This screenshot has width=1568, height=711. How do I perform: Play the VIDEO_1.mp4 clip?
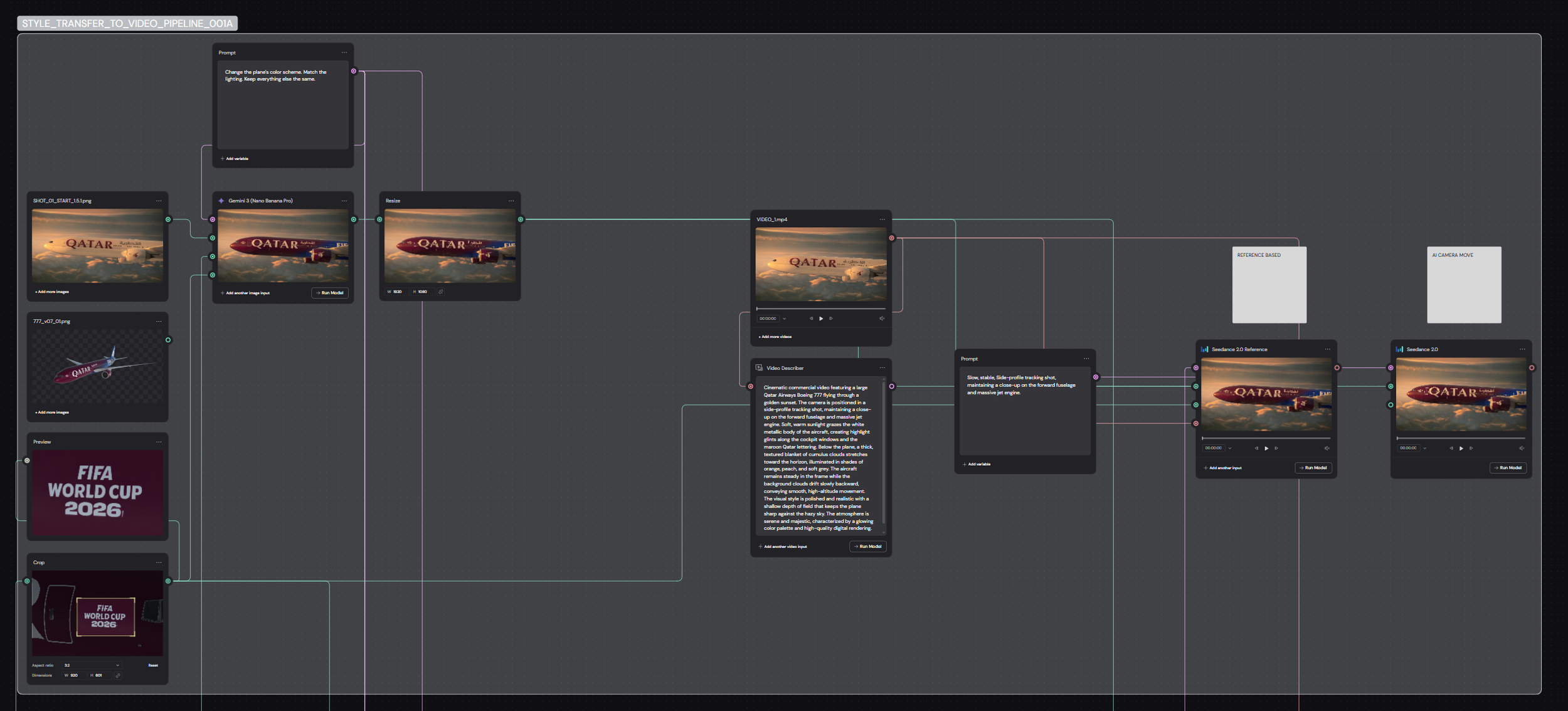pyautogui.click(x=821, y=319)
